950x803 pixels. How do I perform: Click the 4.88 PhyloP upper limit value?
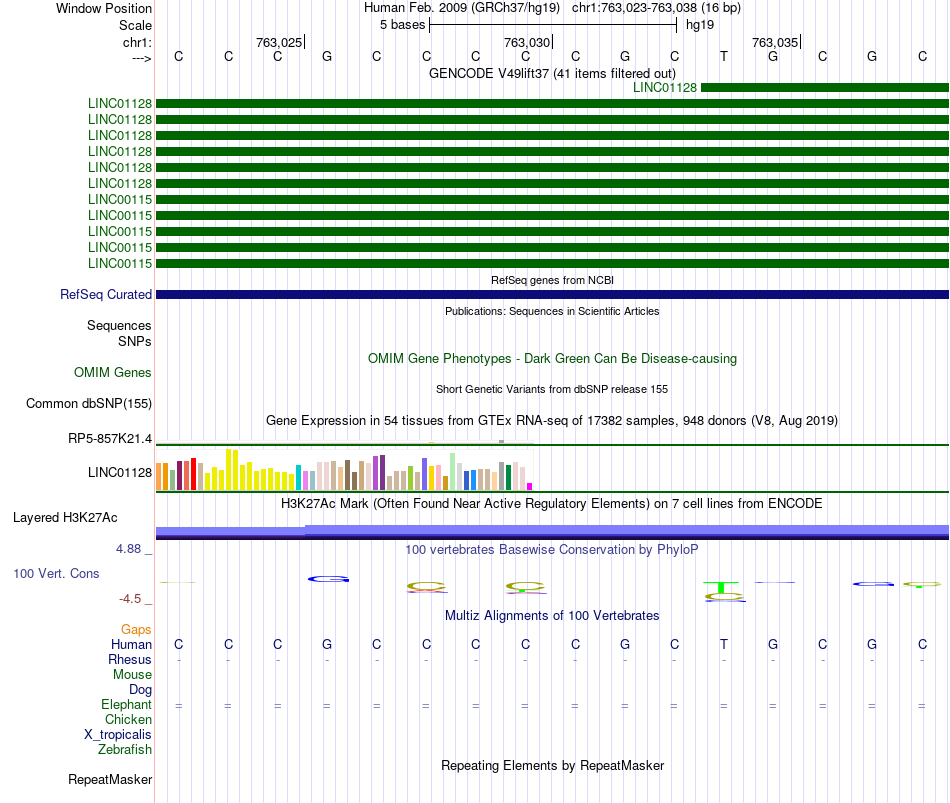tap(128, 548)
